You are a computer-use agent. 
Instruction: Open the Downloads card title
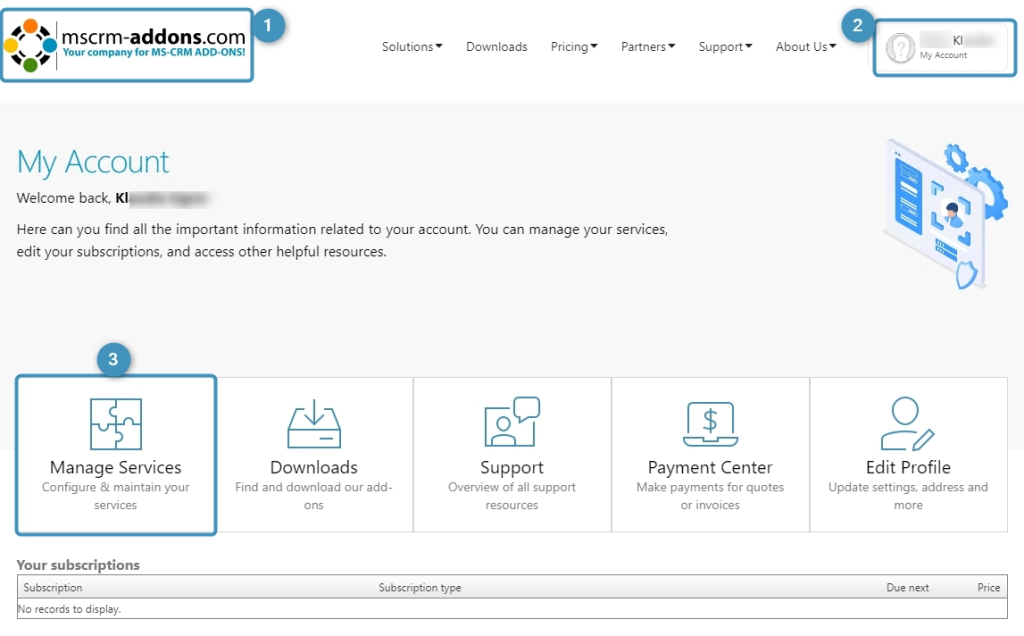(x=314, y=467)
